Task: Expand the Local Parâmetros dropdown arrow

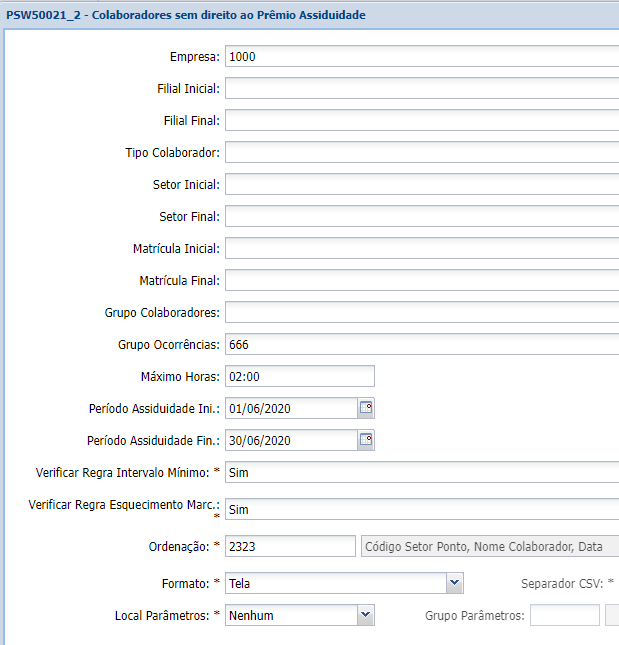Action: click(366, 615)
